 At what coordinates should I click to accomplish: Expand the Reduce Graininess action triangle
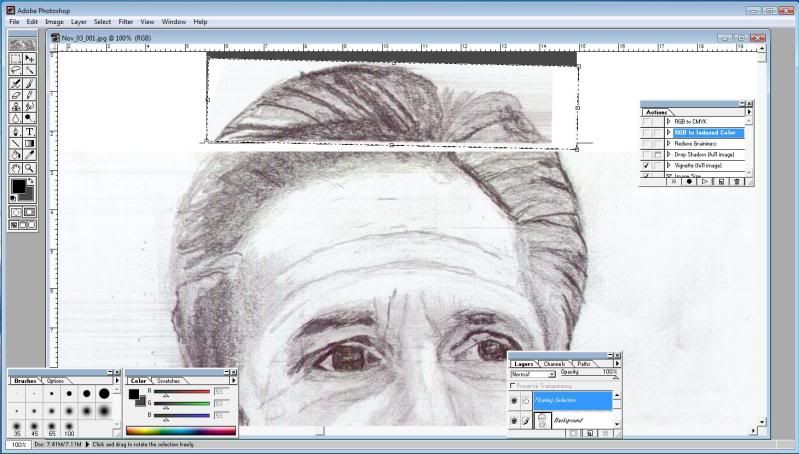(669, 144)
